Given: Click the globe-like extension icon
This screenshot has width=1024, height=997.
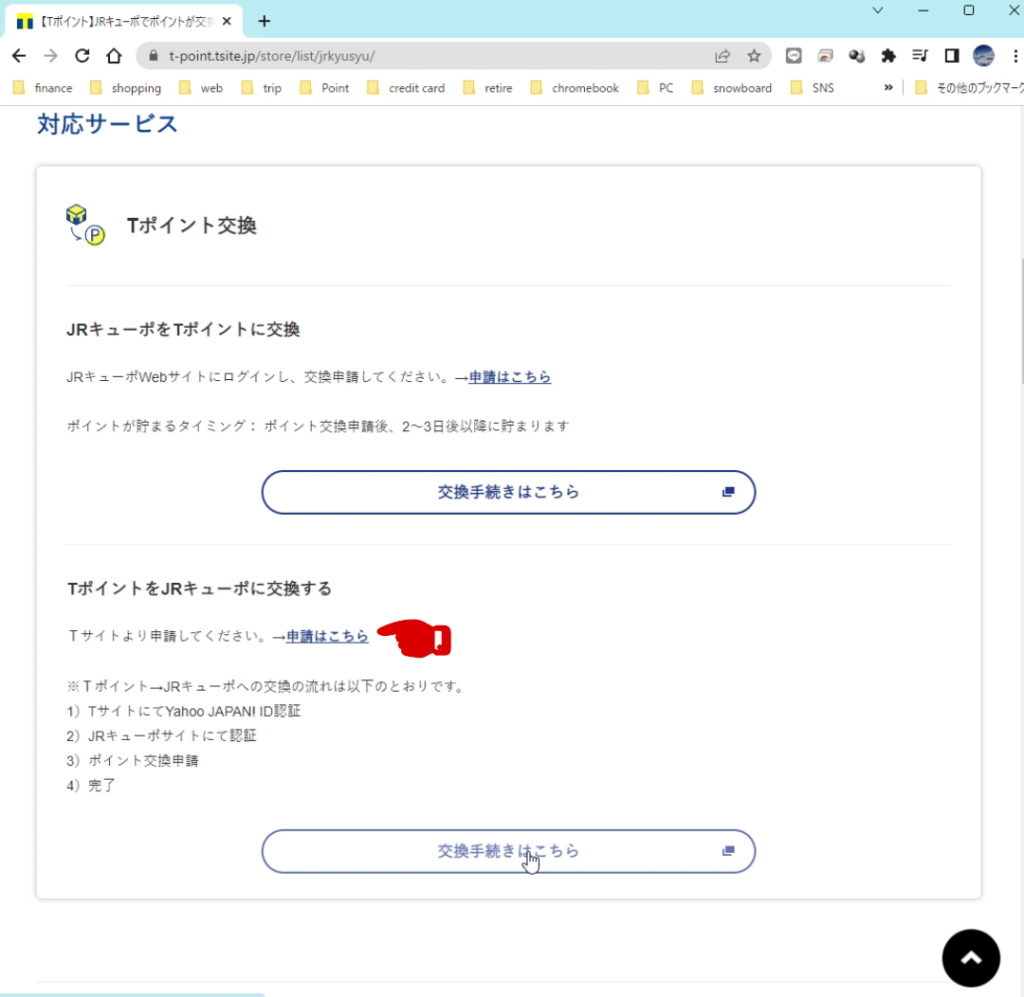Looking at the screenshot, I should click(x=857, y=56).
